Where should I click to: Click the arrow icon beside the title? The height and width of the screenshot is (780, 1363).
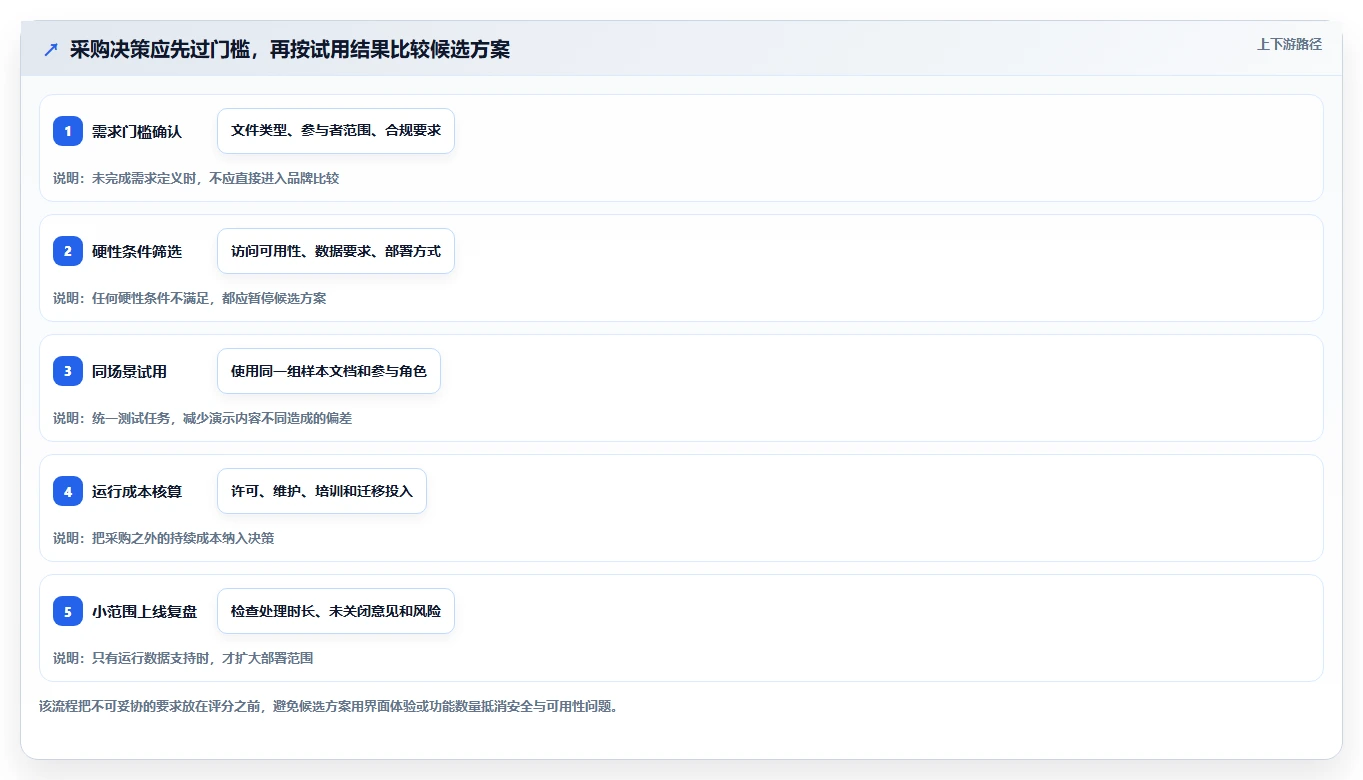click(51, 49)
